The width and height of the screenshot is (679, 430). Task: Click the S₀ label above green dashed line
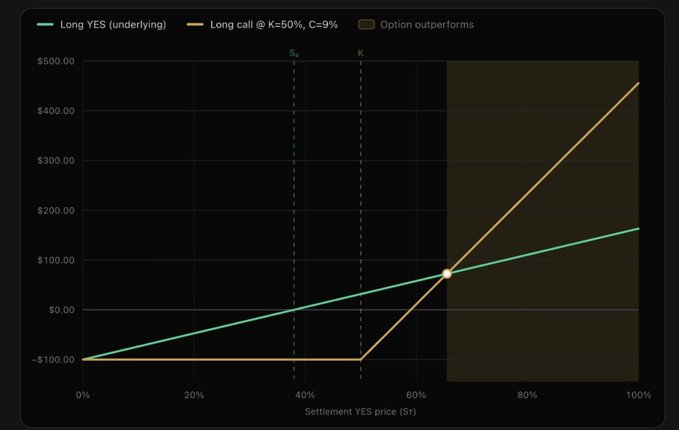(x=294, y=53)
